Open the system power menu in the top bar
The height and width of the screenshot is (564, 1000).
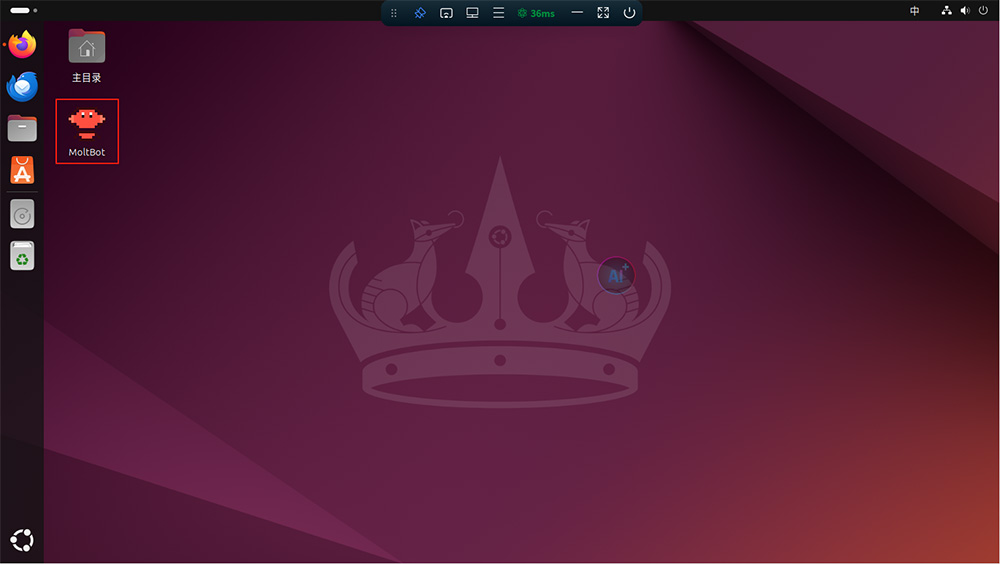(983, 11)
